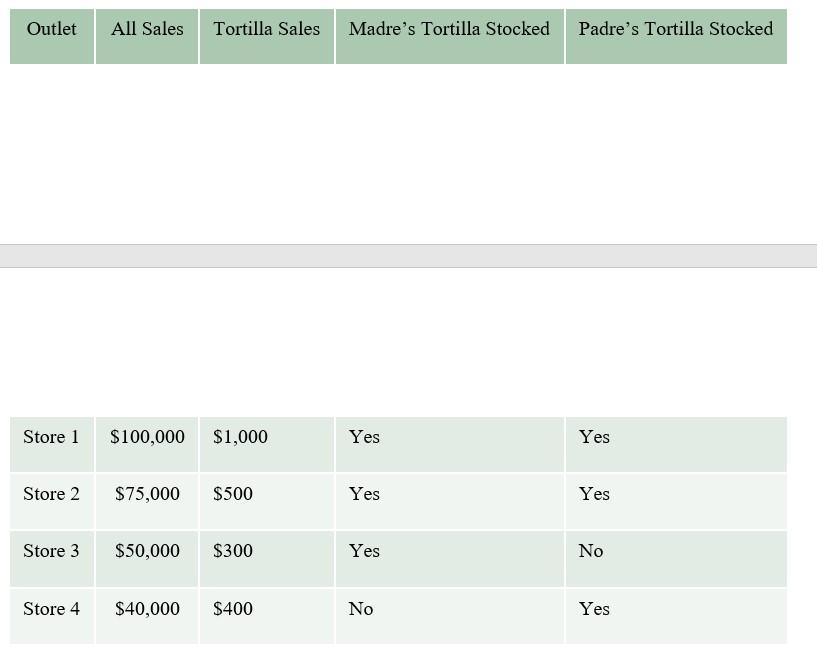Screen dimensions: 817x652
Task: Click the $100,000 All Sales cell
Action: click(147, 437)
